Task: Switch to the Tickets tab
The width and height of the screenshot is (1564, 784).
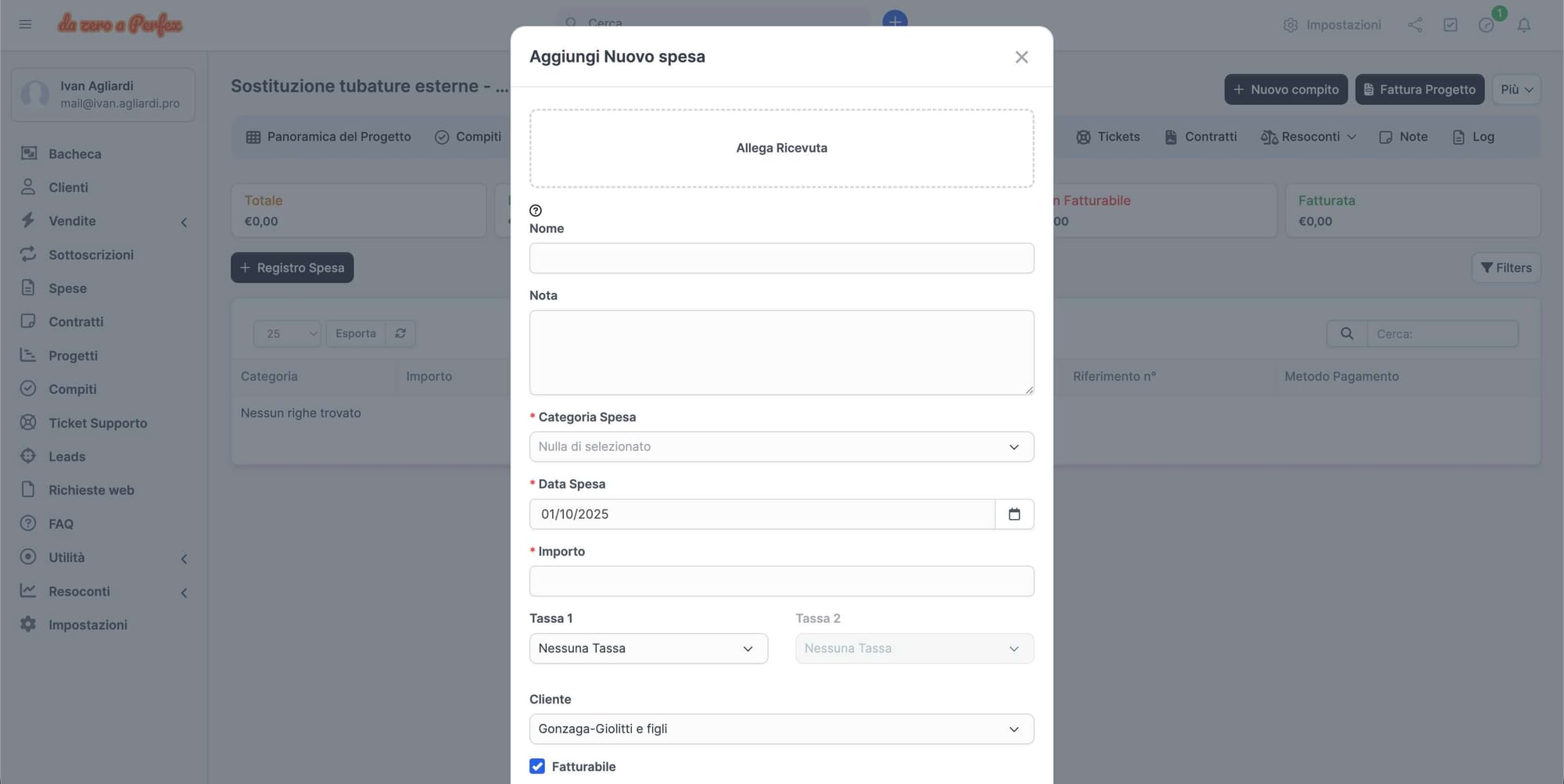Action: coord(1108,137)
